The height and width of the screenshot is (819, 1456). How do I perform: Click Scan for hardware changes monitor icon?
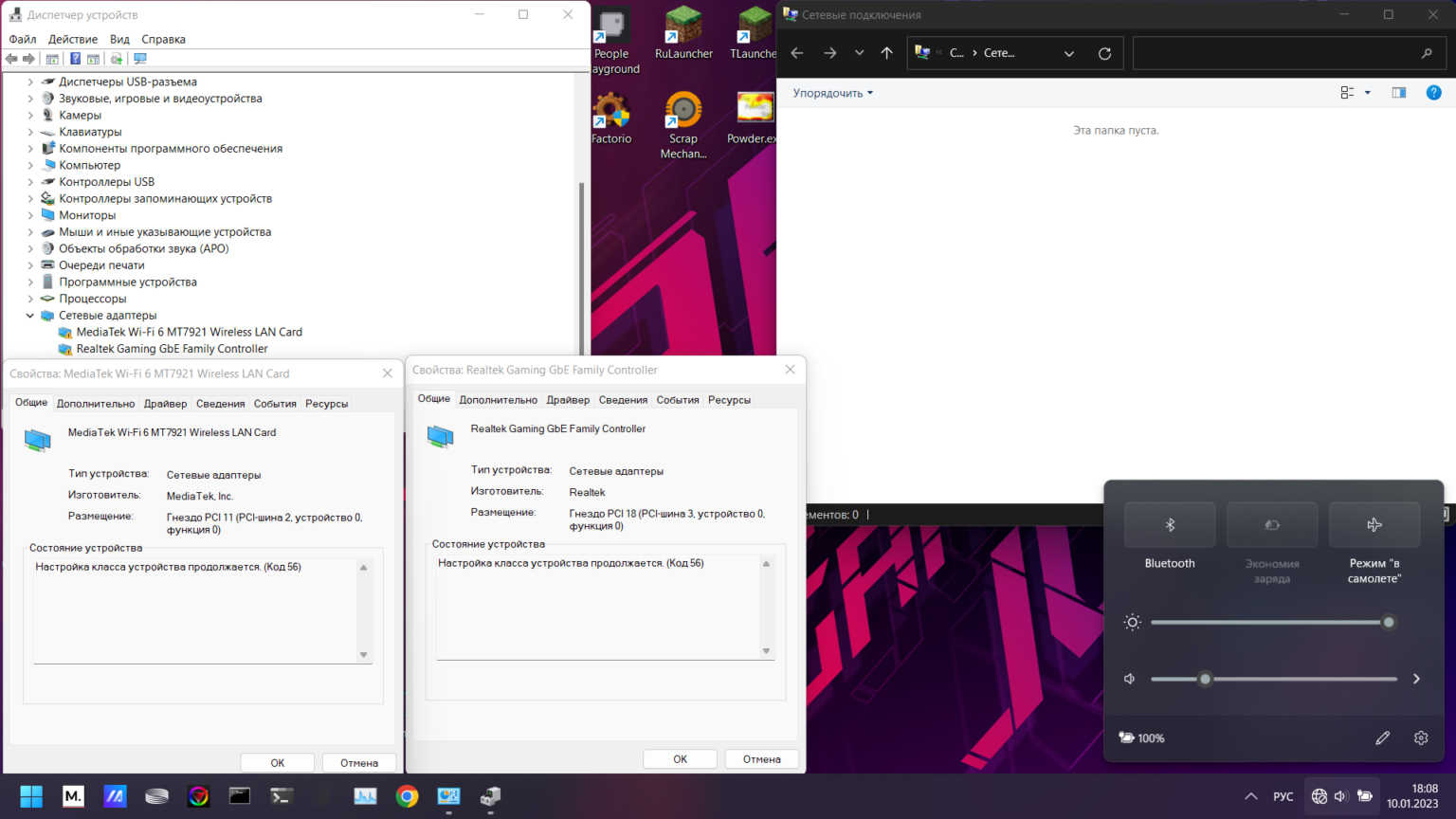click(x=140, y=59)
